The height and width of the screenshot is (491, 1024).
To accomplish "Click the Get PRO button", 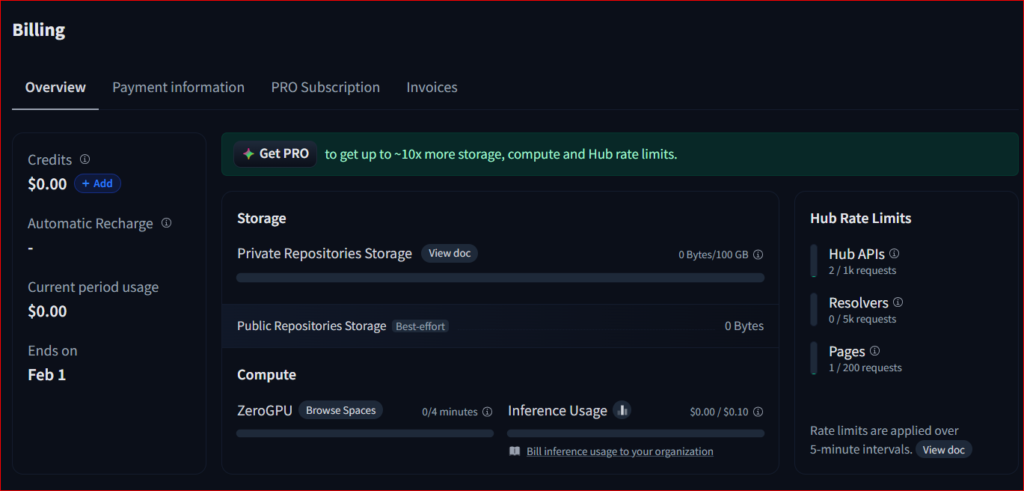I will pyautogui.click(x=276, y=155).
